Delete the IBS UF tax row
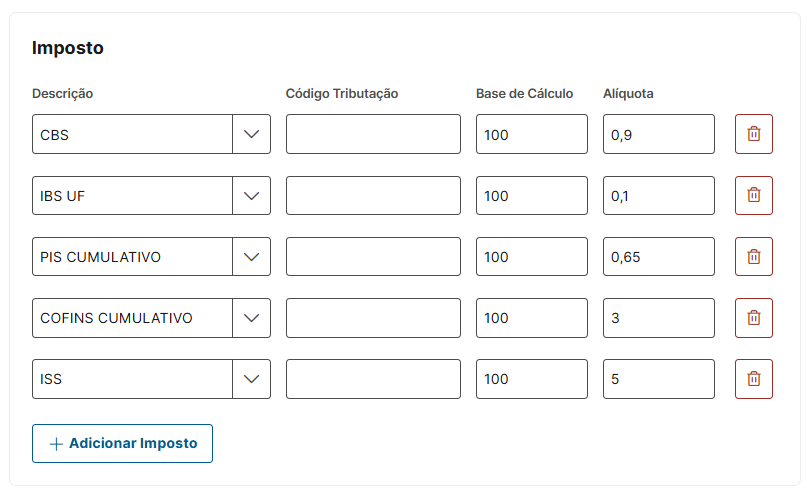The width and height of the screenshot is (807, 491). click(x=754, y=196)
